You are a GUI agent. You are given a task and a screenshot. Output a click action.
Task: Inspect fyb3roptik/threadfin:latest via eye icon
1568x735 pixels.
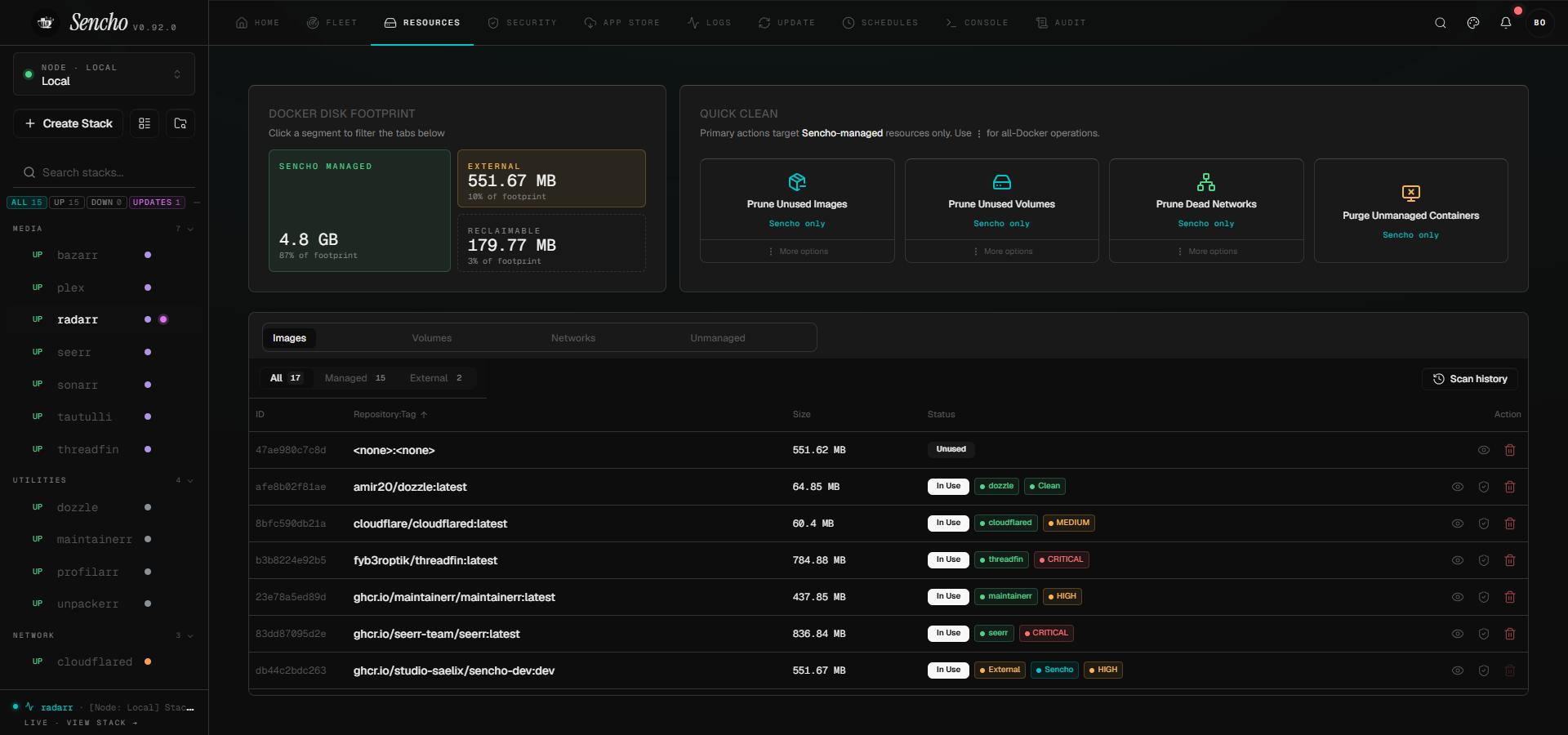(x=1458, y=560)
